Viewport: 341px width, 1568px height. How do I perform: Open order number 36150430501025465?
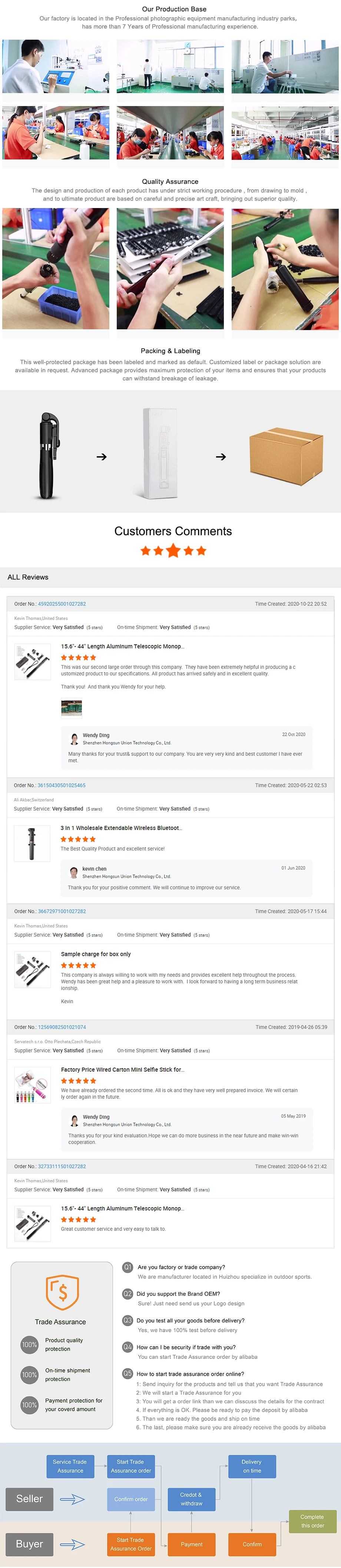(62, 785)
